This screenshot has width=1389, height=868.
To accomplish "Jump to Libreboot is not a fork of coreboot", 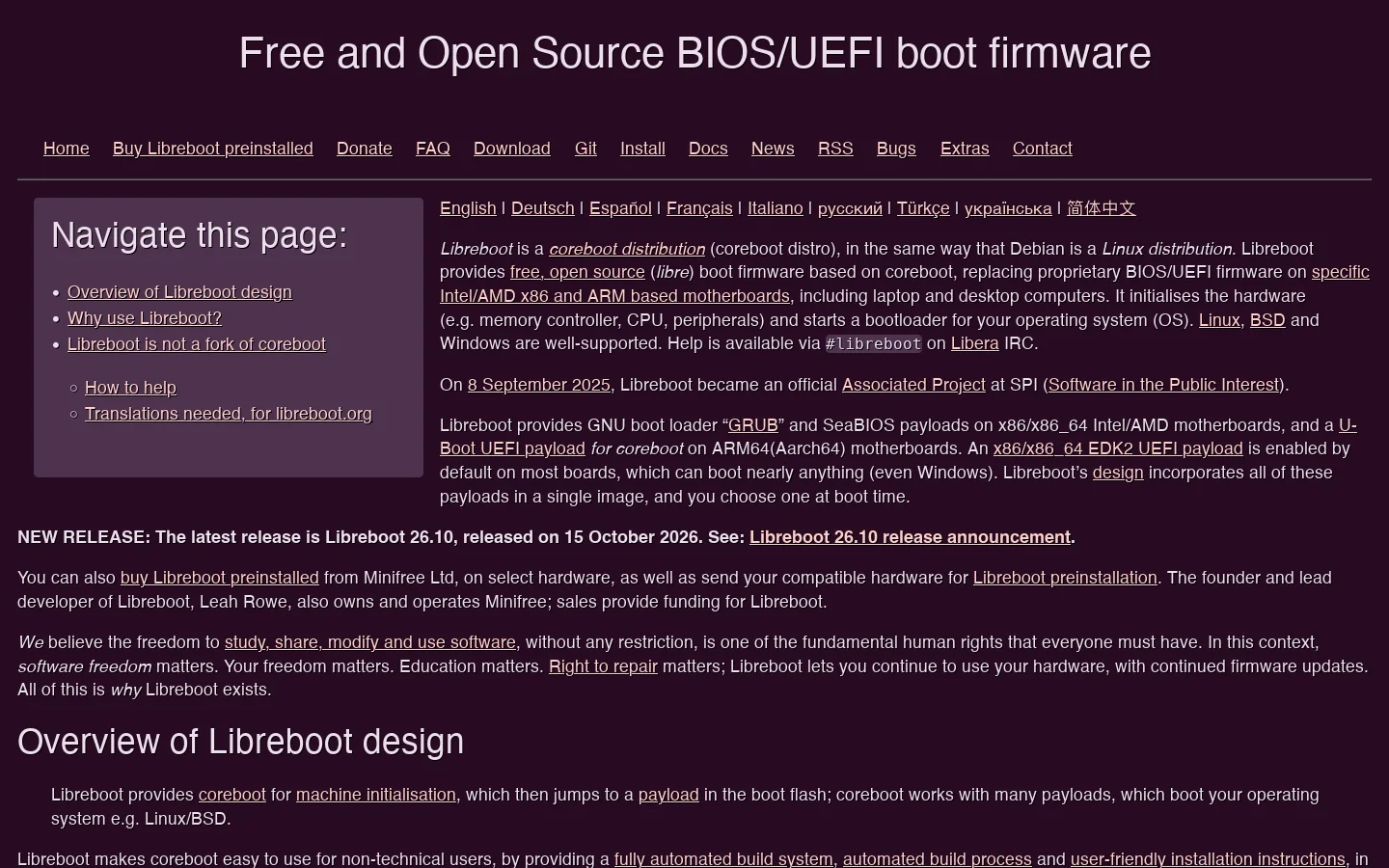I will 197,344.
